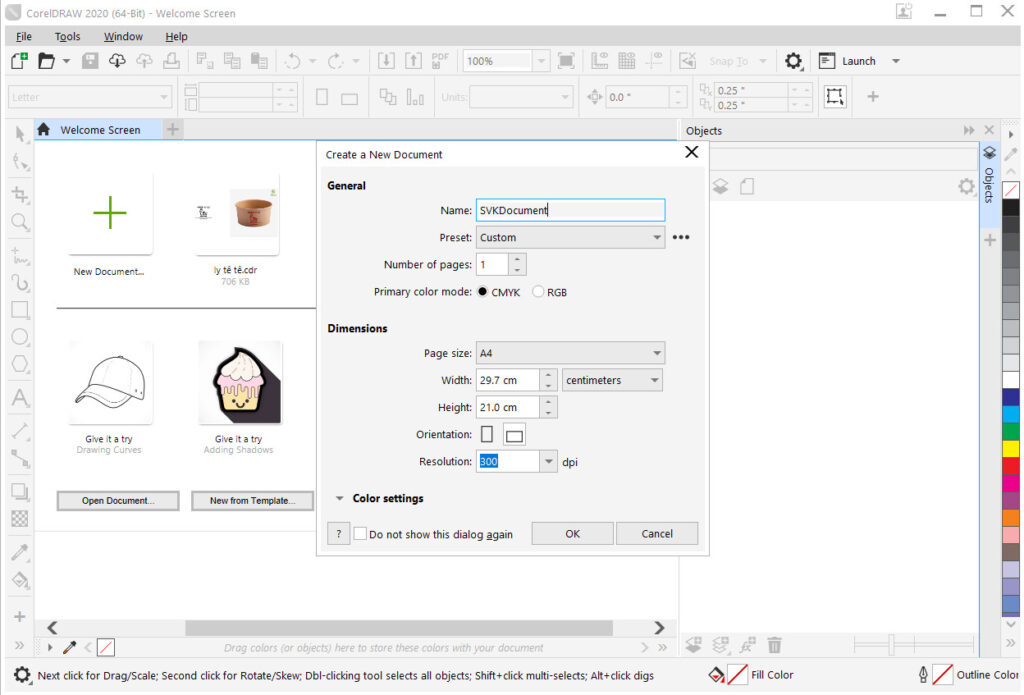The width and height of the screenshot is (1024, 695).
Task: Pick the red swatch in color palette
Action: point(1011,466)
